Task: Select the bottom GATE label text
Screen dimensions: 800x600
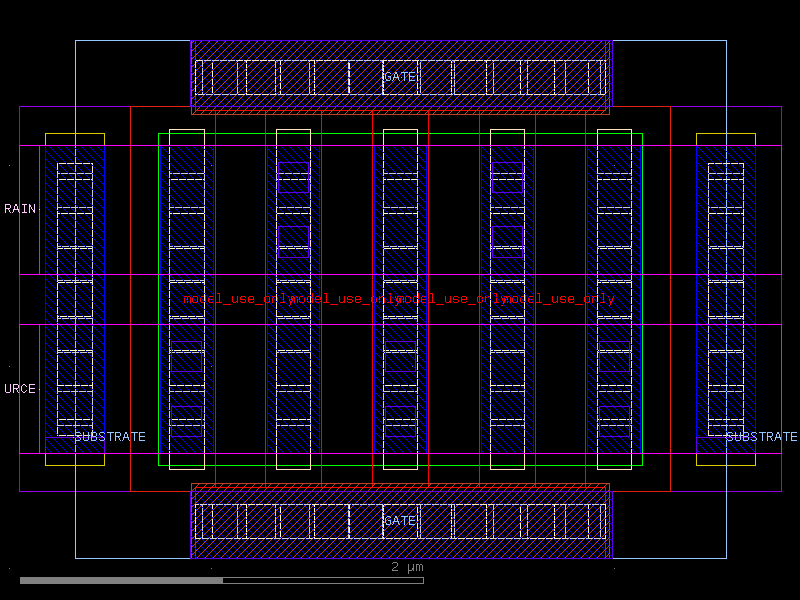Action: point(399,521)
